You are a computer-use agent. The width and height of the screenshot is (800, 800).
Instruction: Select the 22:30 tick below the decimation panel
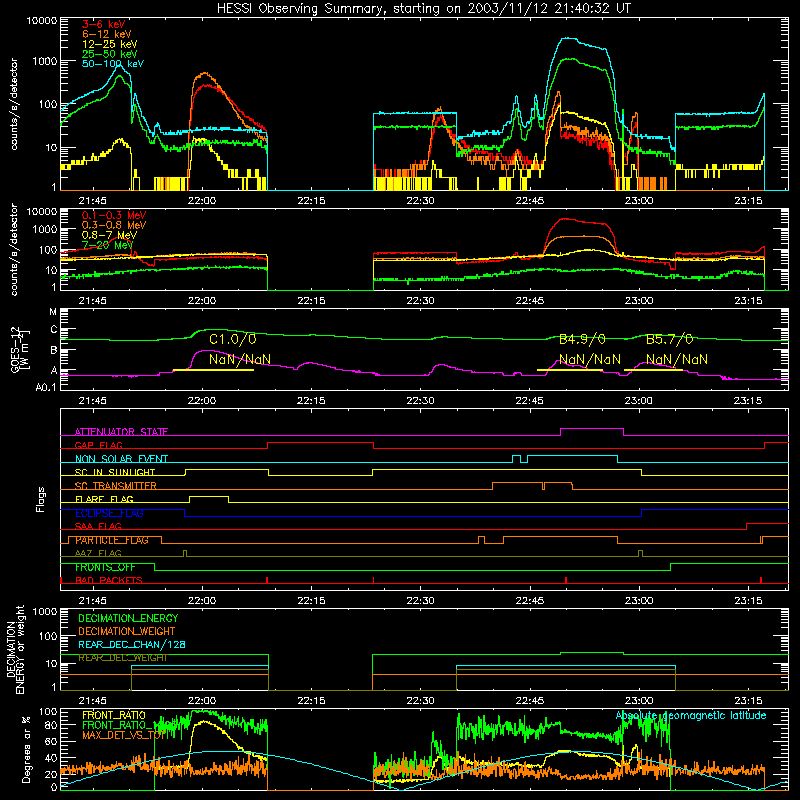(x=420, y=701)
